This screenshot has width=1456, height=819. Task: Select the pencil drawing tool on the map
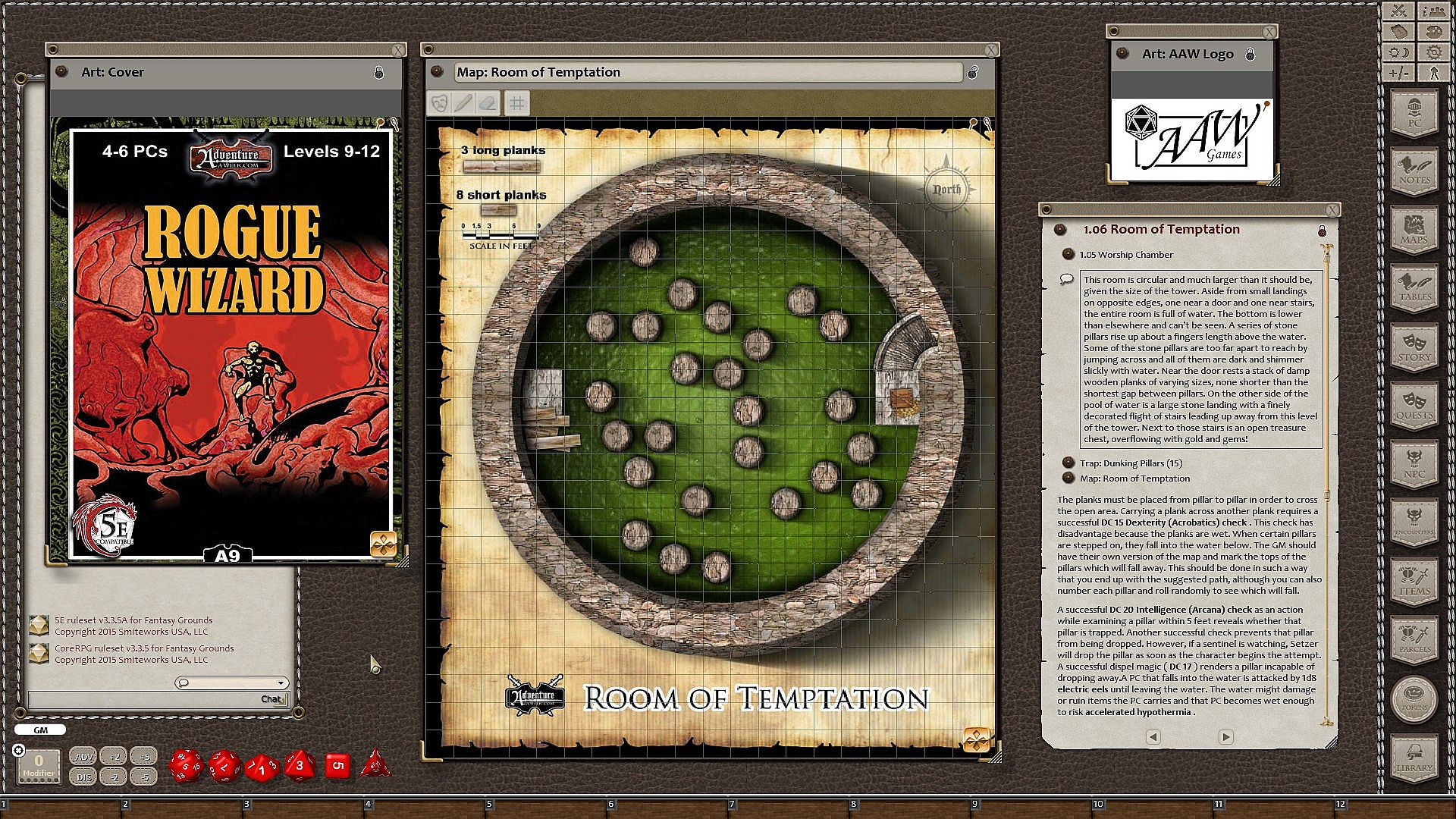click(463, 103)
